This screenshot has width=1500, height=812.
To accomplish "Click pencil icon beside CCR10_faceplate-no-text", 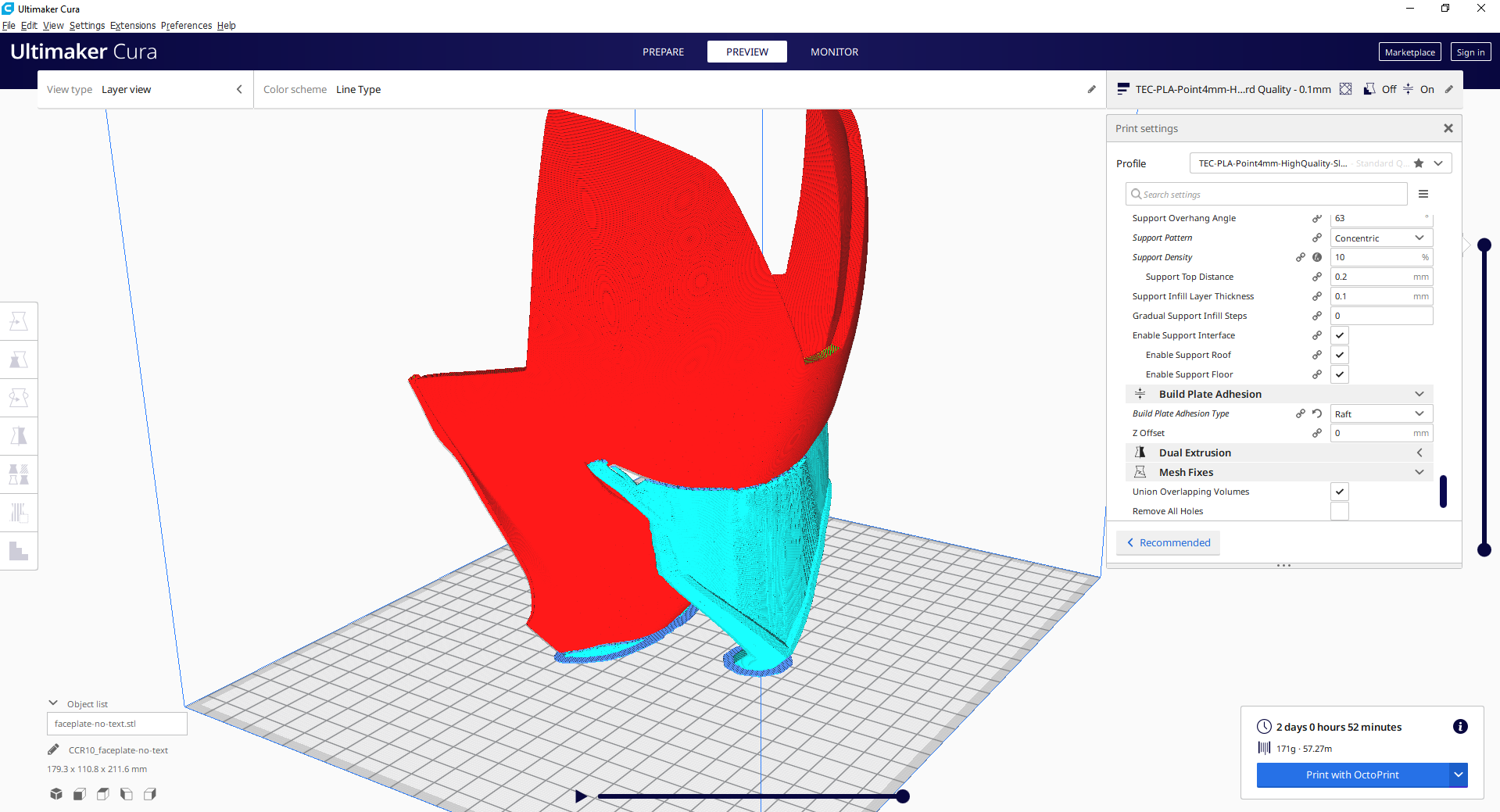I will [x=53, y=749].
